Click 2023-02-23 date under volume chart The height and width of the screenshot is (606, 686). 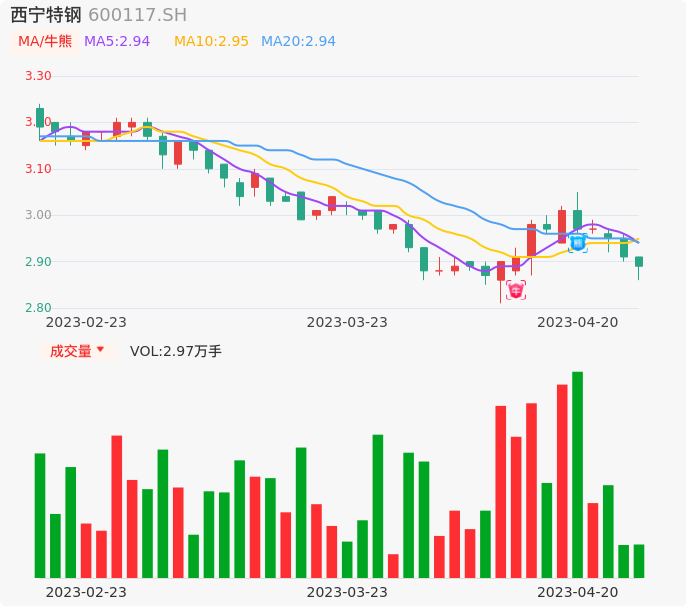click(x=86, y=592)
